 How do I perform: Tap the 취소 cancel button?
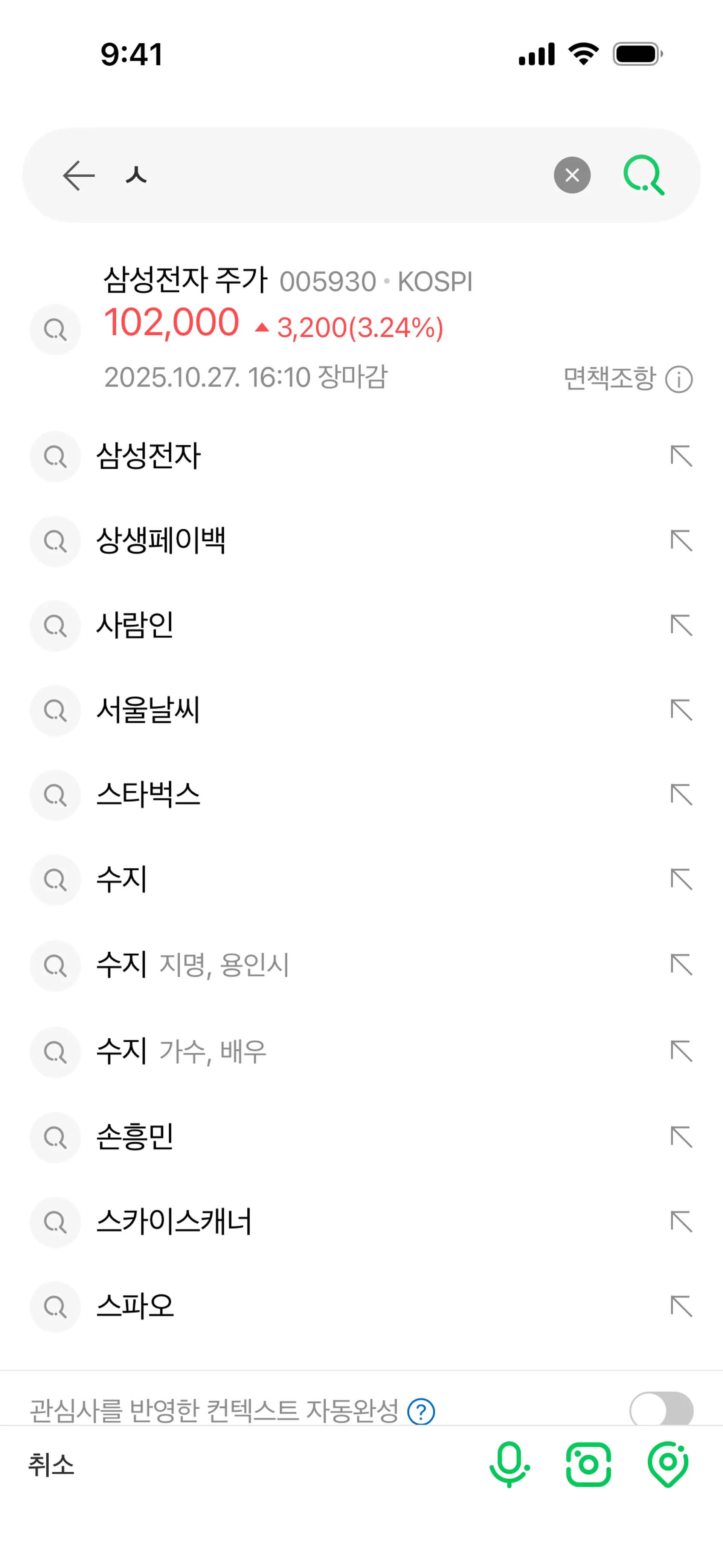[x=51, y=1464]
